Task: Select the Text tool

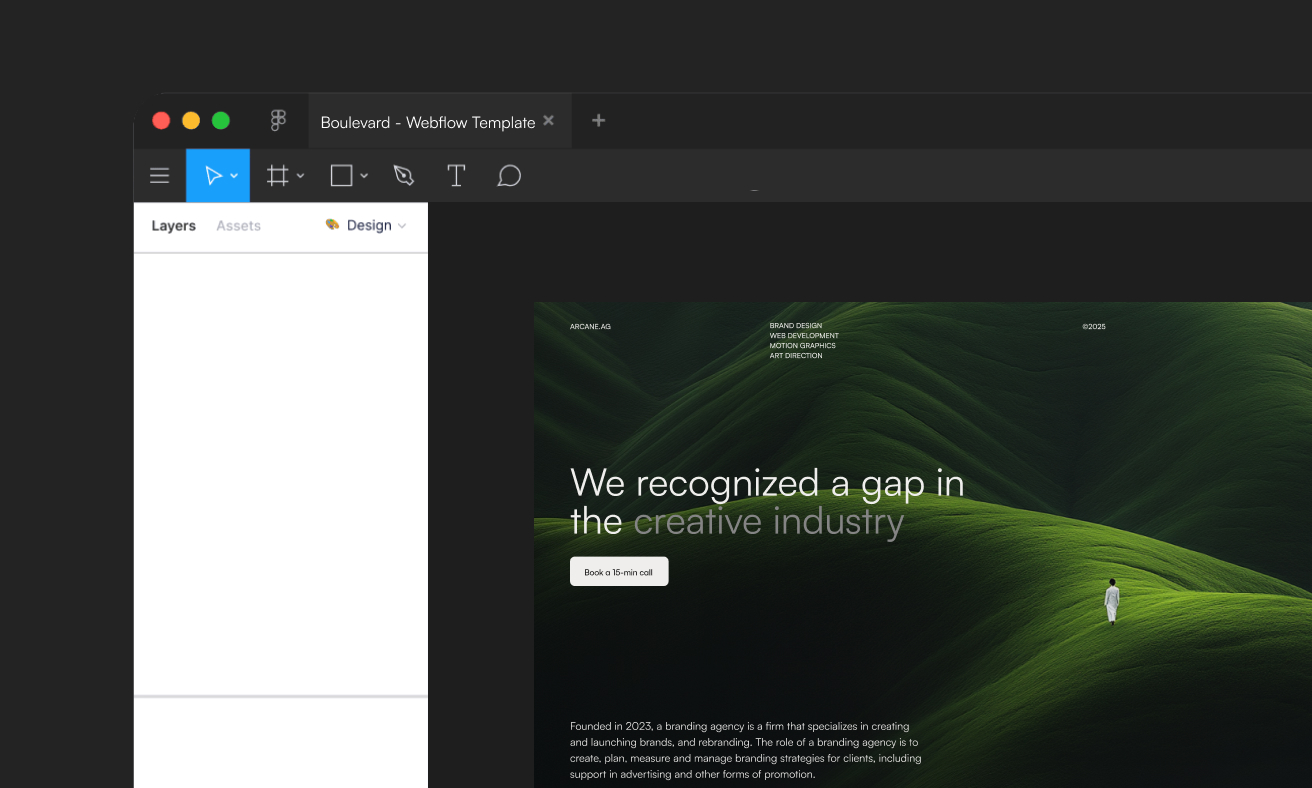Action: (x=456, y=175)
